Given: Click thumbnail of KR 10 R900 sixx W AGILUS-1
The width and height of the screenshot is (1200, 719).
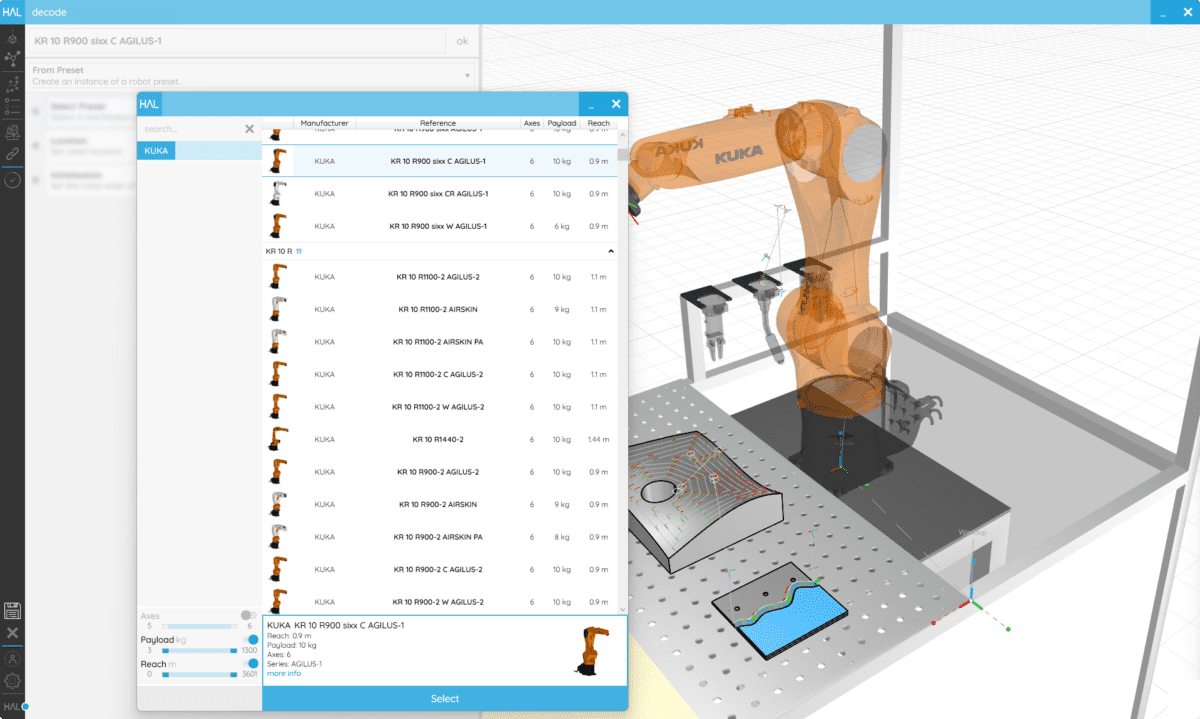Looking at the screenshot, I should click(279, 226).
